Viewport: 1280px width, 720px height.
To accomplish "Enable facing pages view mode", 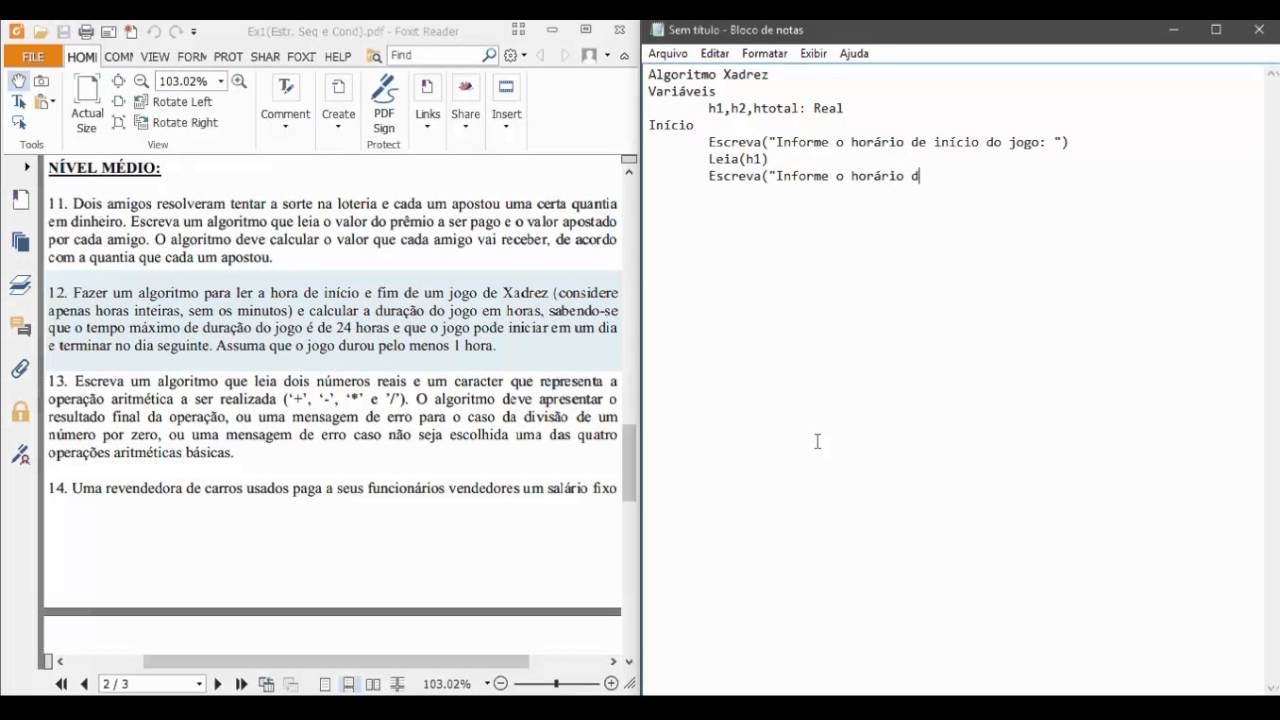I will (373, 684).
